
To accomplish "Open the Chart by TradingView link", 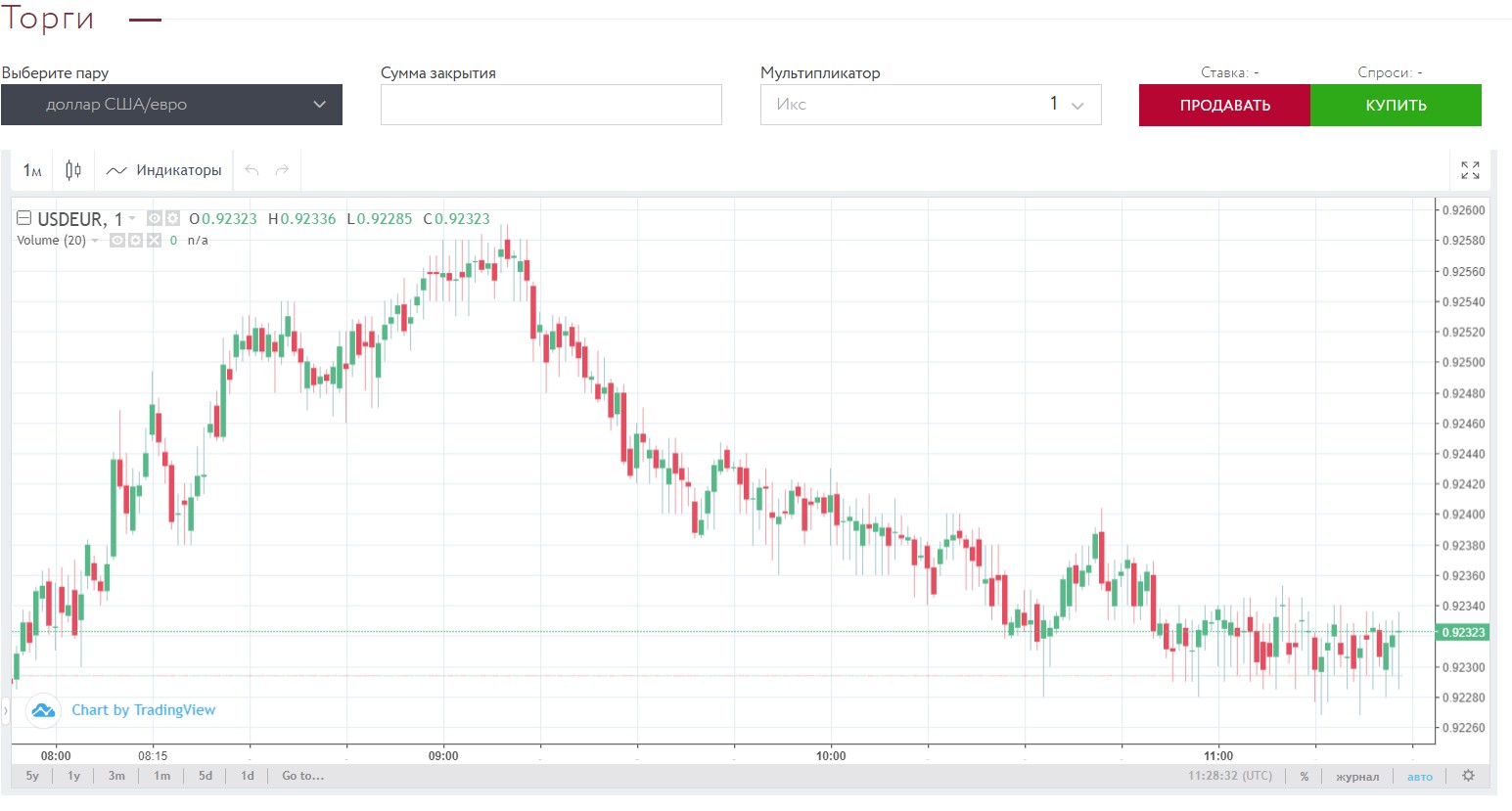I will [x=143, y=710].
